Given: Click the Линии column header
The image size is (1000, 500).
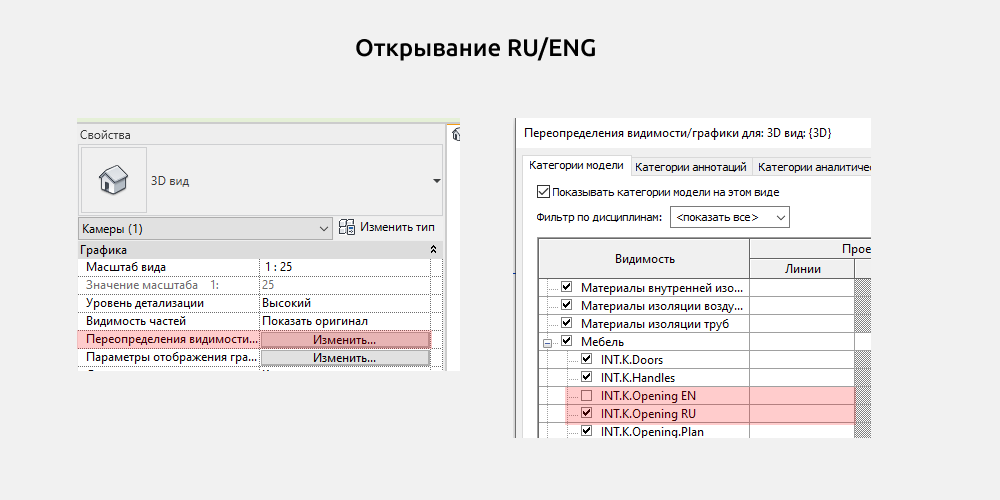Looking at the screenshot, I should 802,269.
